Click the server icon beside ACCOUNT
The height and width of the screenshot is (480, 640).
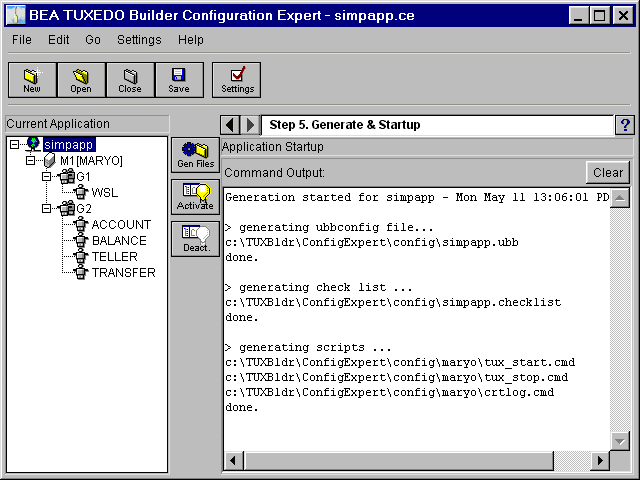(81, 224)
